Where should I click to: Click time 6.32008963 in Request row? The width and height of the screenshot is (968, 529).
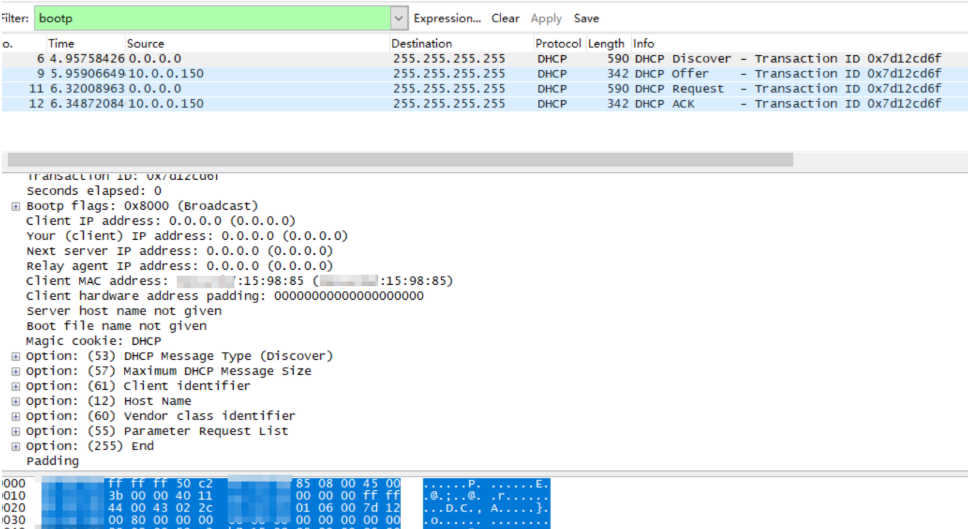click(x=87, y=89)
